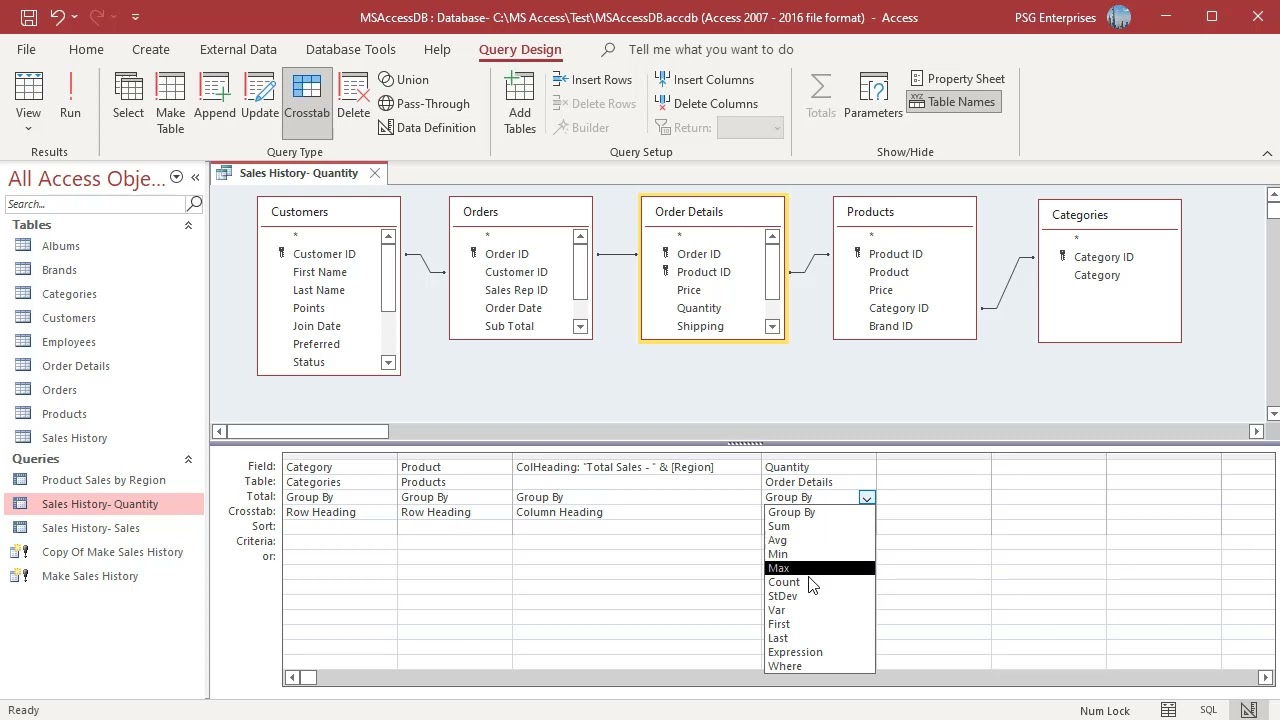
Task: Undo the last action in Quick Access toolbar
Action: [57, 17]
